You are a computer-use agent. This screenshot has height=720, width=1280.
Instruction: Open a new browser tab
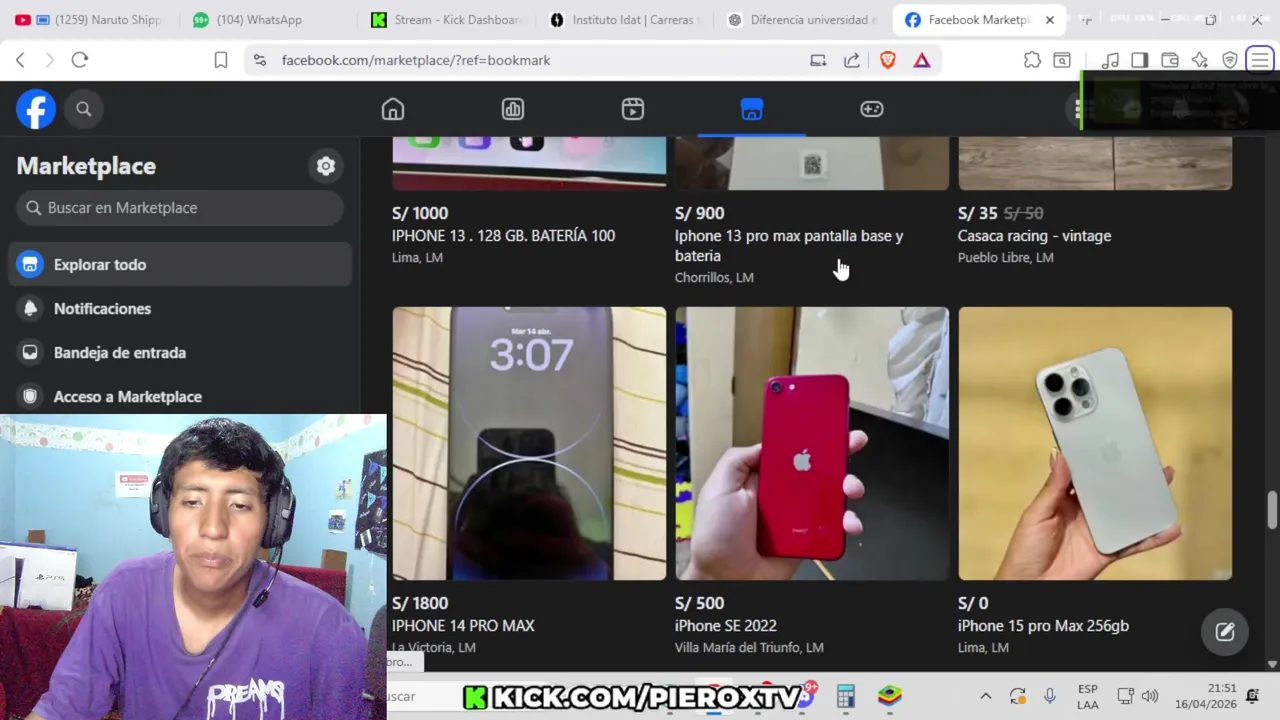pyautogui.click(x=1086, y=20)
